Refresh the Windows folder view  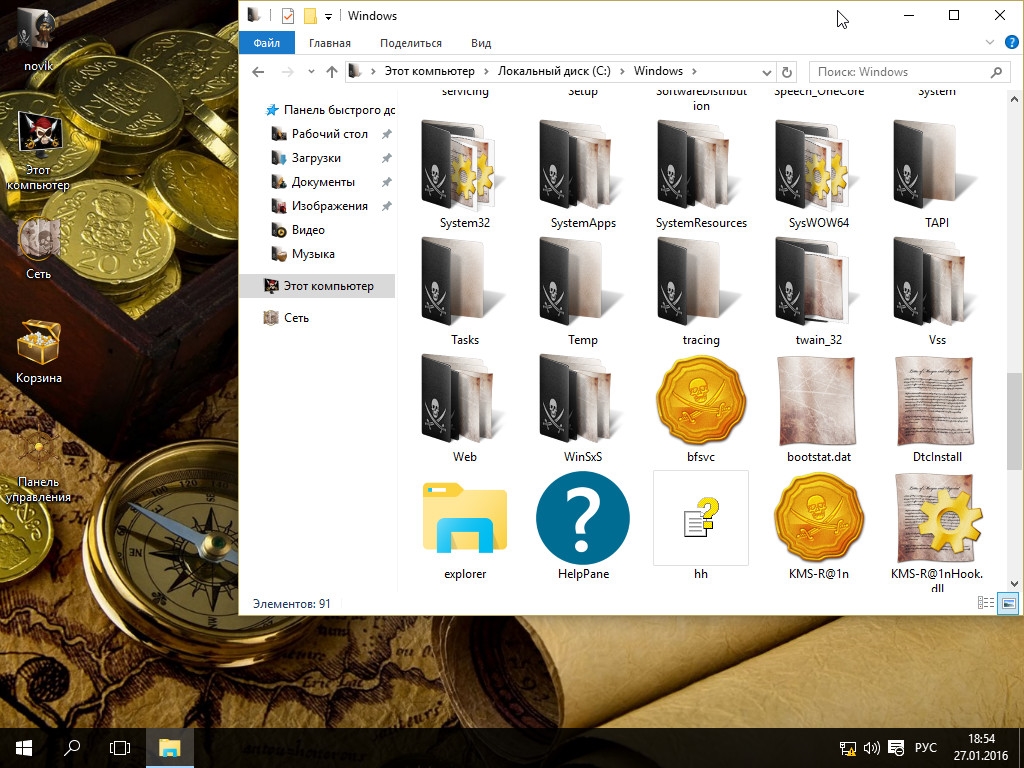[787, 72]
